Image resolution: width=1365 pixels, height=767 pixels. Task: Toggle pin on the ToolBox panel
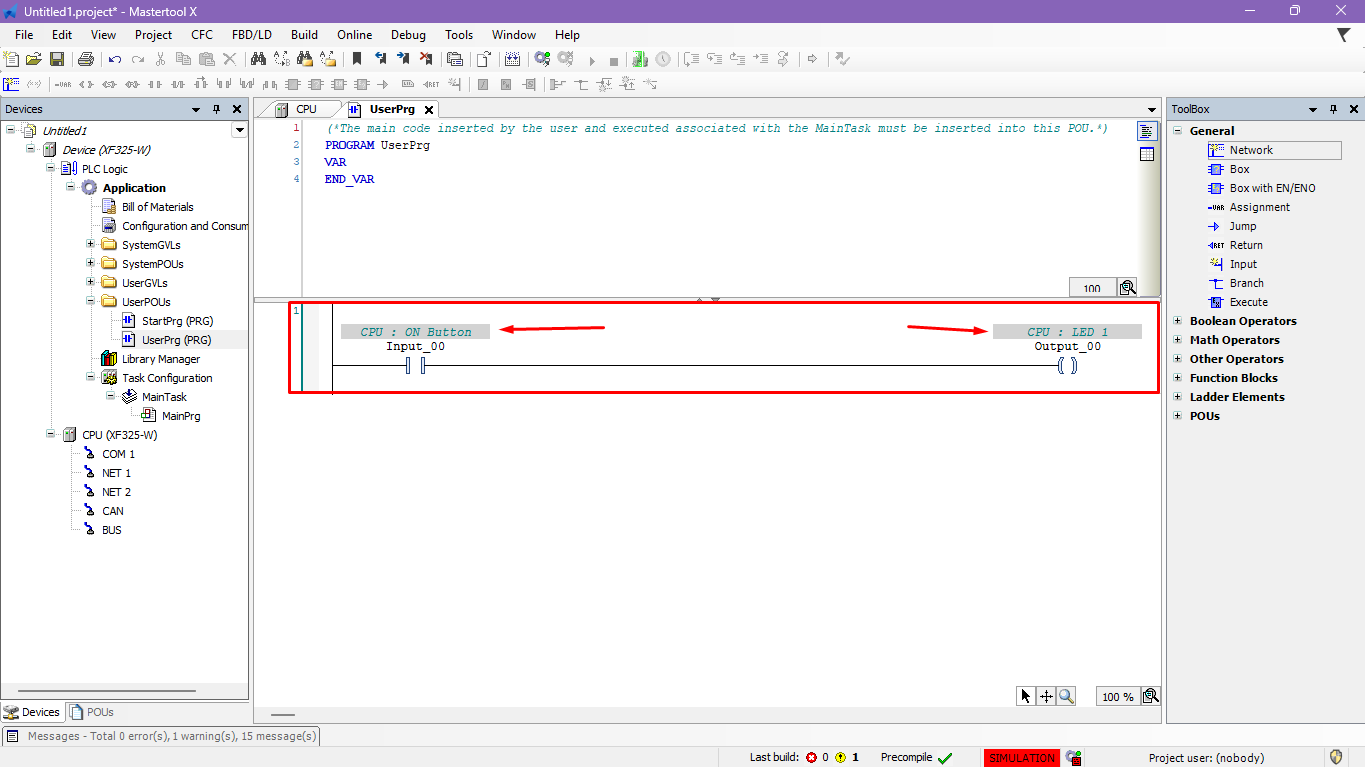pos(1334,109)
